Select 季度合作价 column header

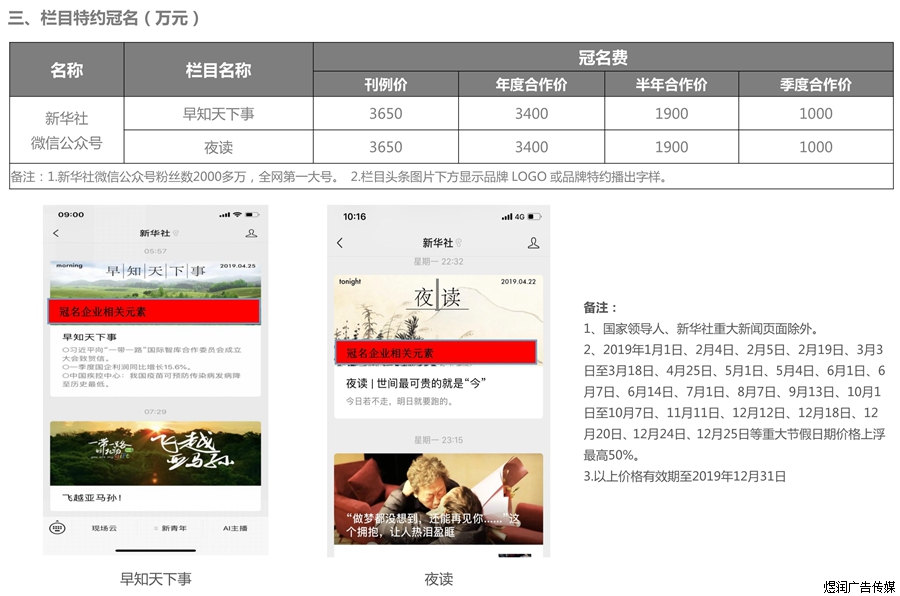coord(816,84)
